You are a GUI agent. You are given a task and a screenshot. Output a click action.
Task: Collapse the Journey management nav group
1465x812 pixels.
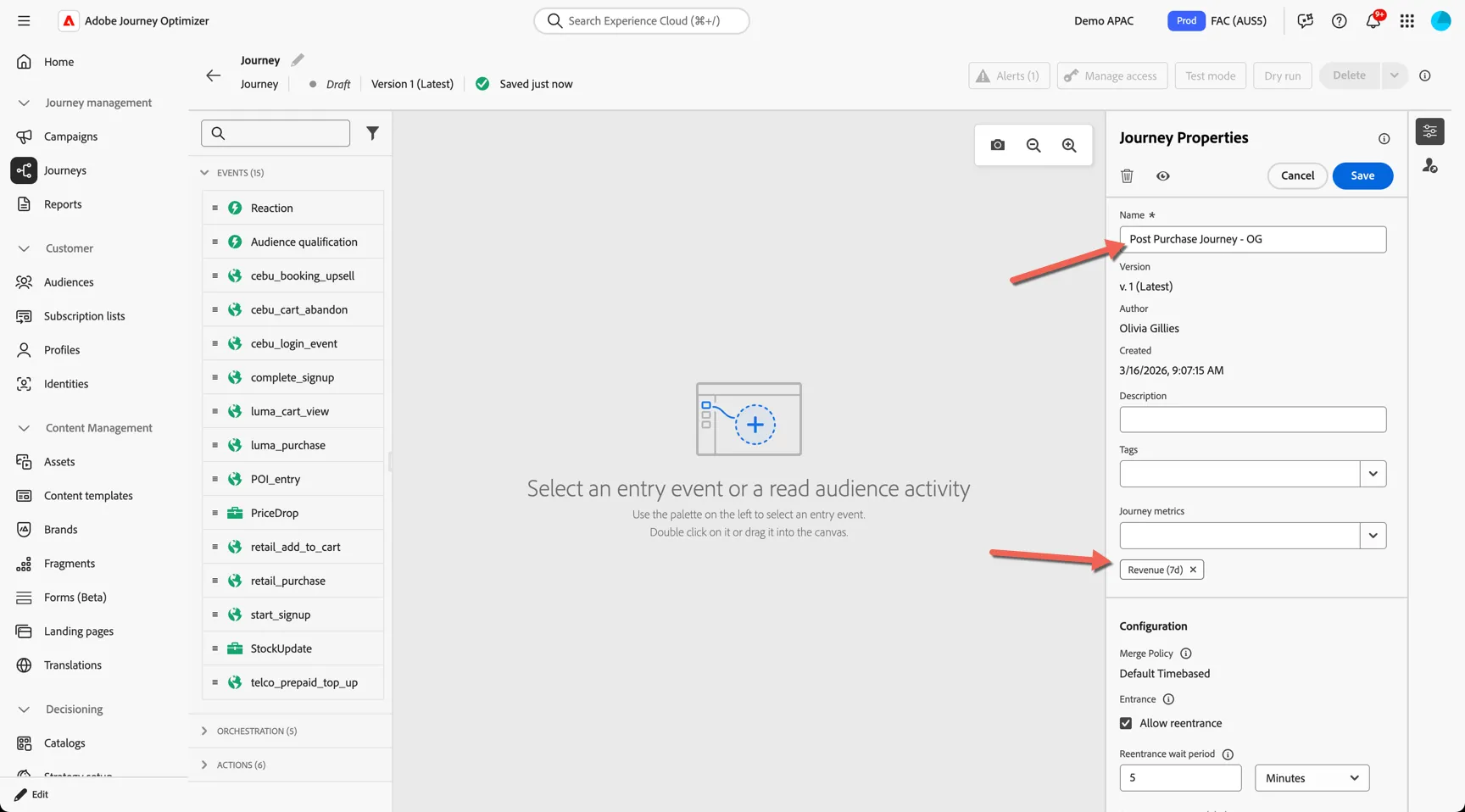24,103
